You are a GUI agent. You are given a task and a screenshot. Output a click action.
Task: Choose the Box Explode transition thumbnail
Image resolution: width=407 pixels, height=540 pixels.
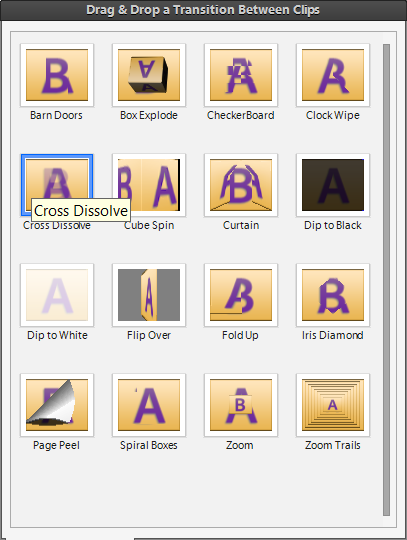point(149,75)
